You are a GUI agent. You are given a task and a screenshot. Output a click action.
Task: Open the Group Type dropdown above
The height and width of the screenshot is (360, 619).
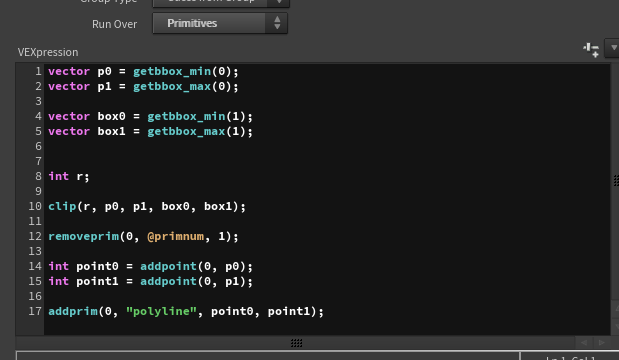pyautogui.click(x=221, y=3)
